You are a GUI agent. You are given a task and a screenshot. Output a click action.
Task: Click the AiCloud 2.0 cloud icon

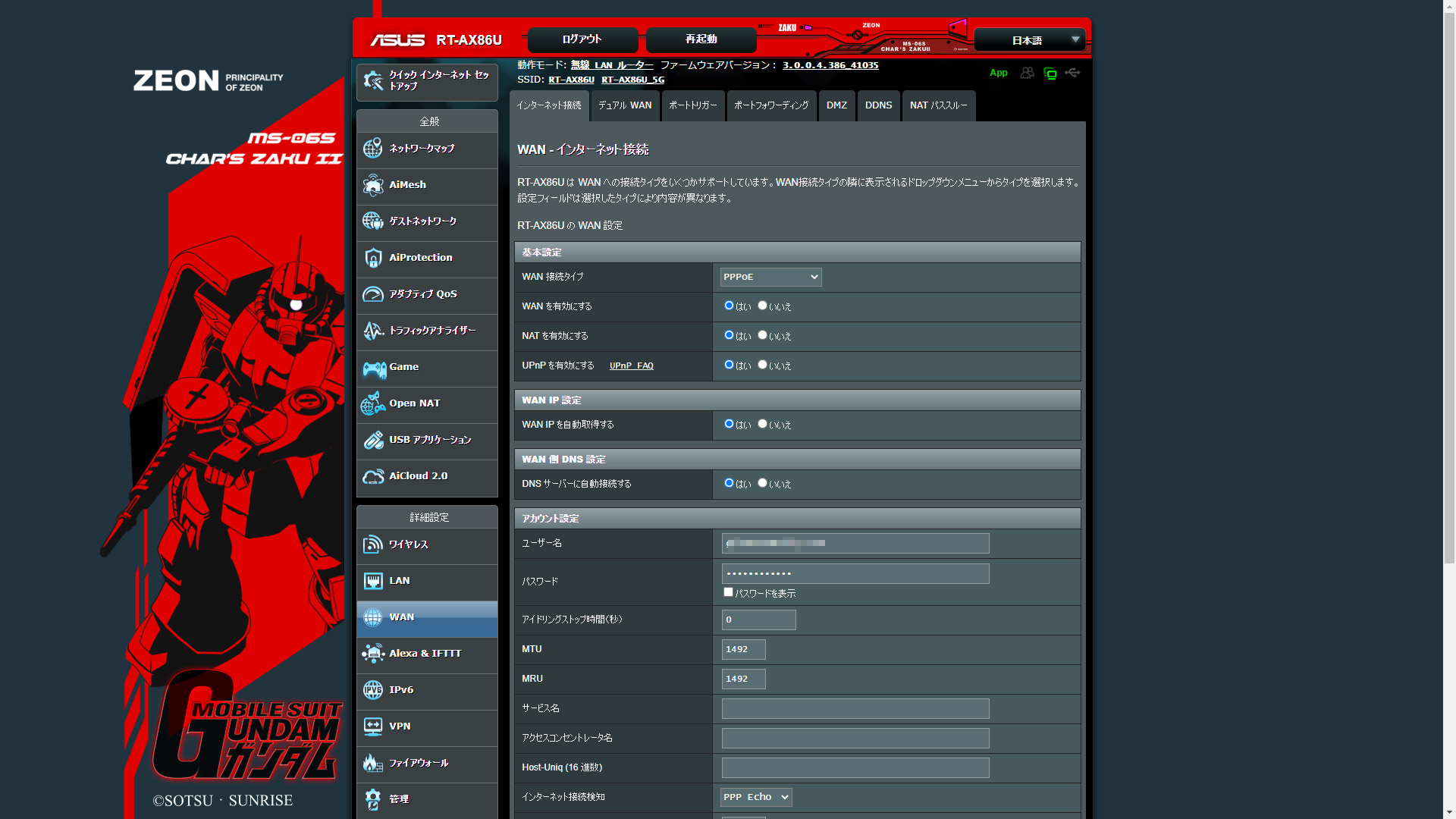point(372,476)
